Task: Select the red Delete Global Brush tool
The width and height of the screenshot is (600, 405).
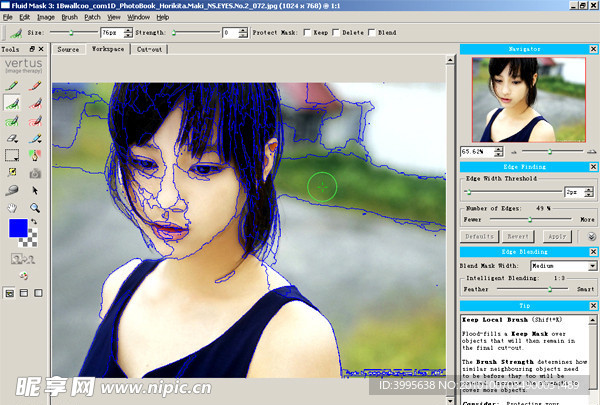Action: tap(35, 121)
